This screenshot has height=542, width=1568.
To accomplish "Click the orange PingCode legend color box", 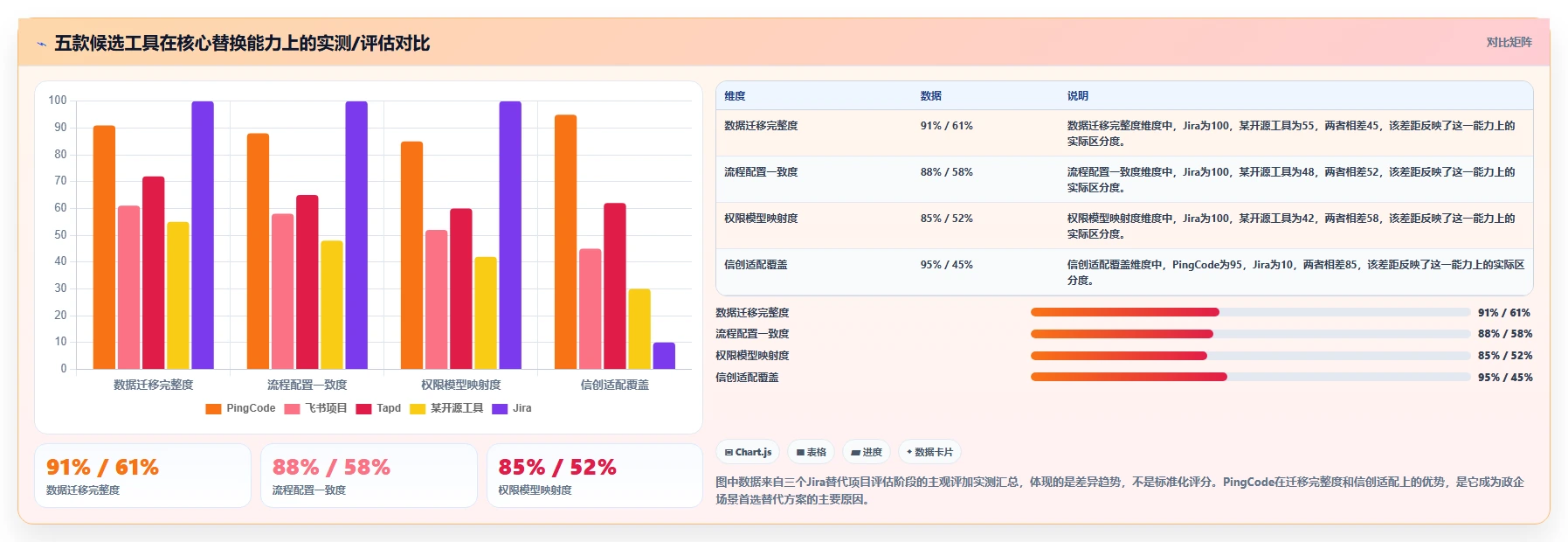I will click(x=213, y=408).
